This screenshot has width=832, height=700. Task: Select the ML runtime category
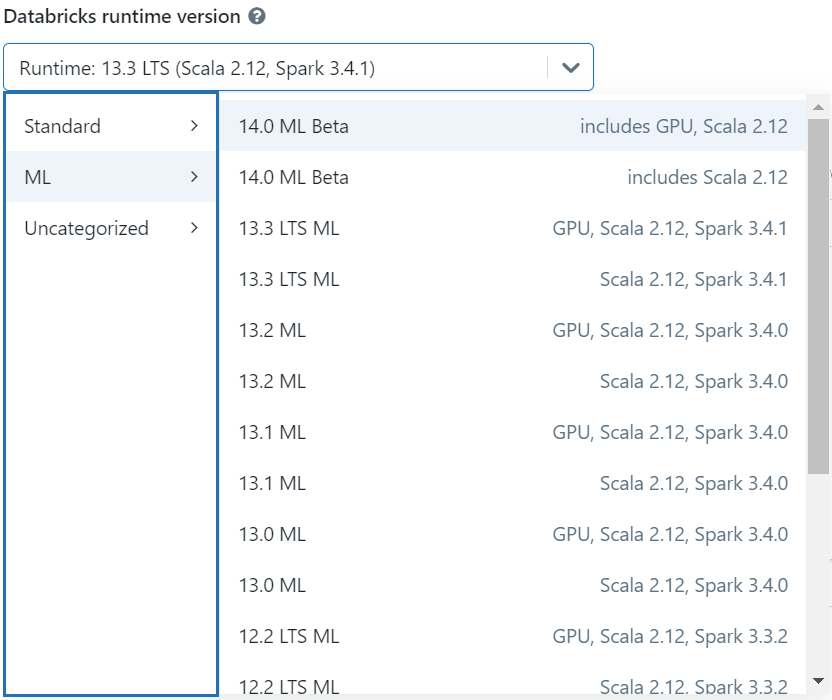pos(111,177)
